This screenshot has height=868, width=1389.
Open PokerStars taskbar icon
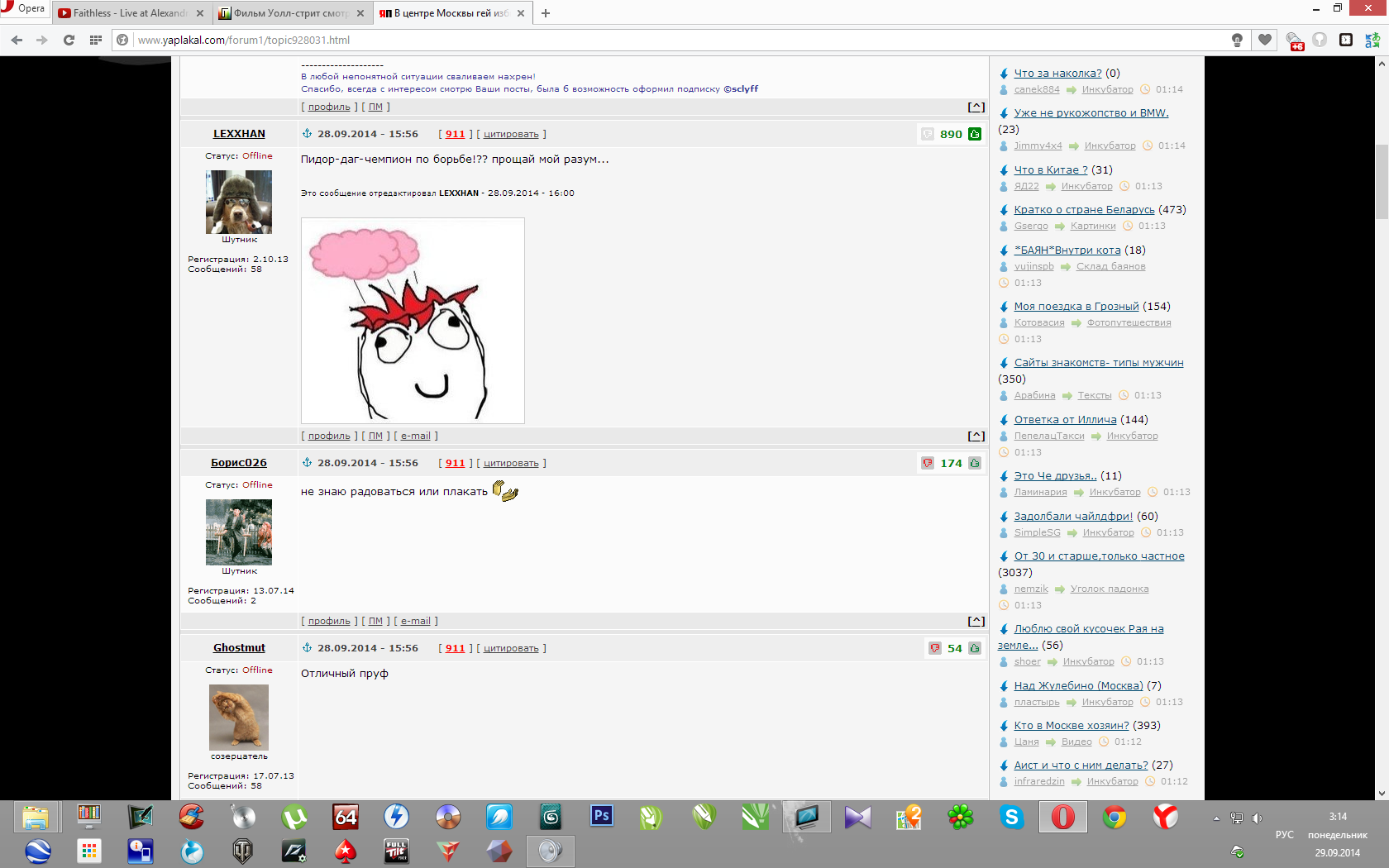pos(345,851)
